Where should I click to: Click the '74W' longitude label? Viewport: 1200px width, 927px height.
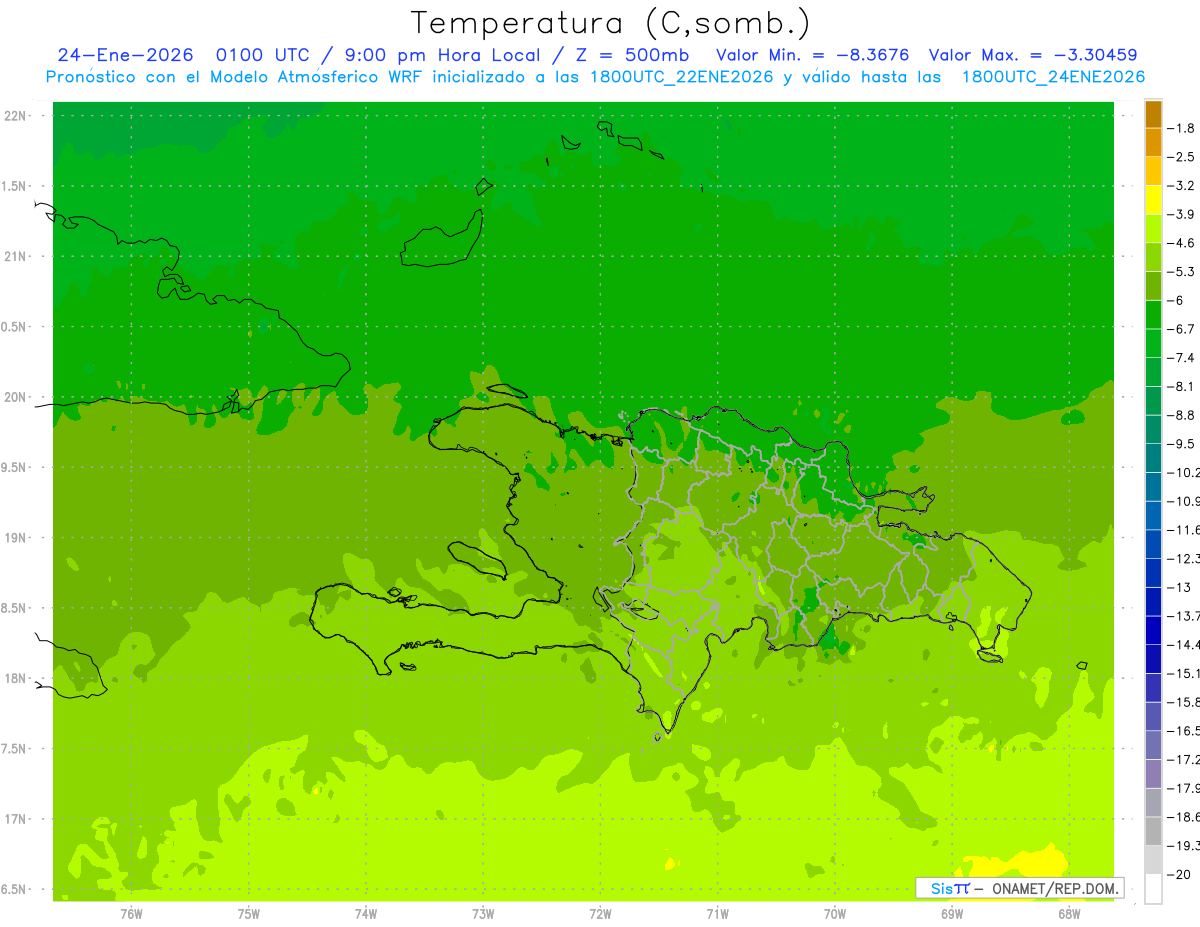pos(366,913)
